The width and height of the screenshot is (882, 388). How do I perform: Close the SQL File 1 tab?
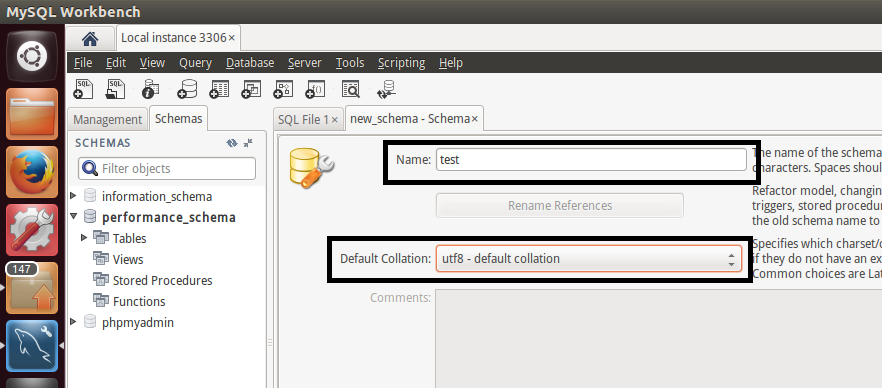coord(334,120)
